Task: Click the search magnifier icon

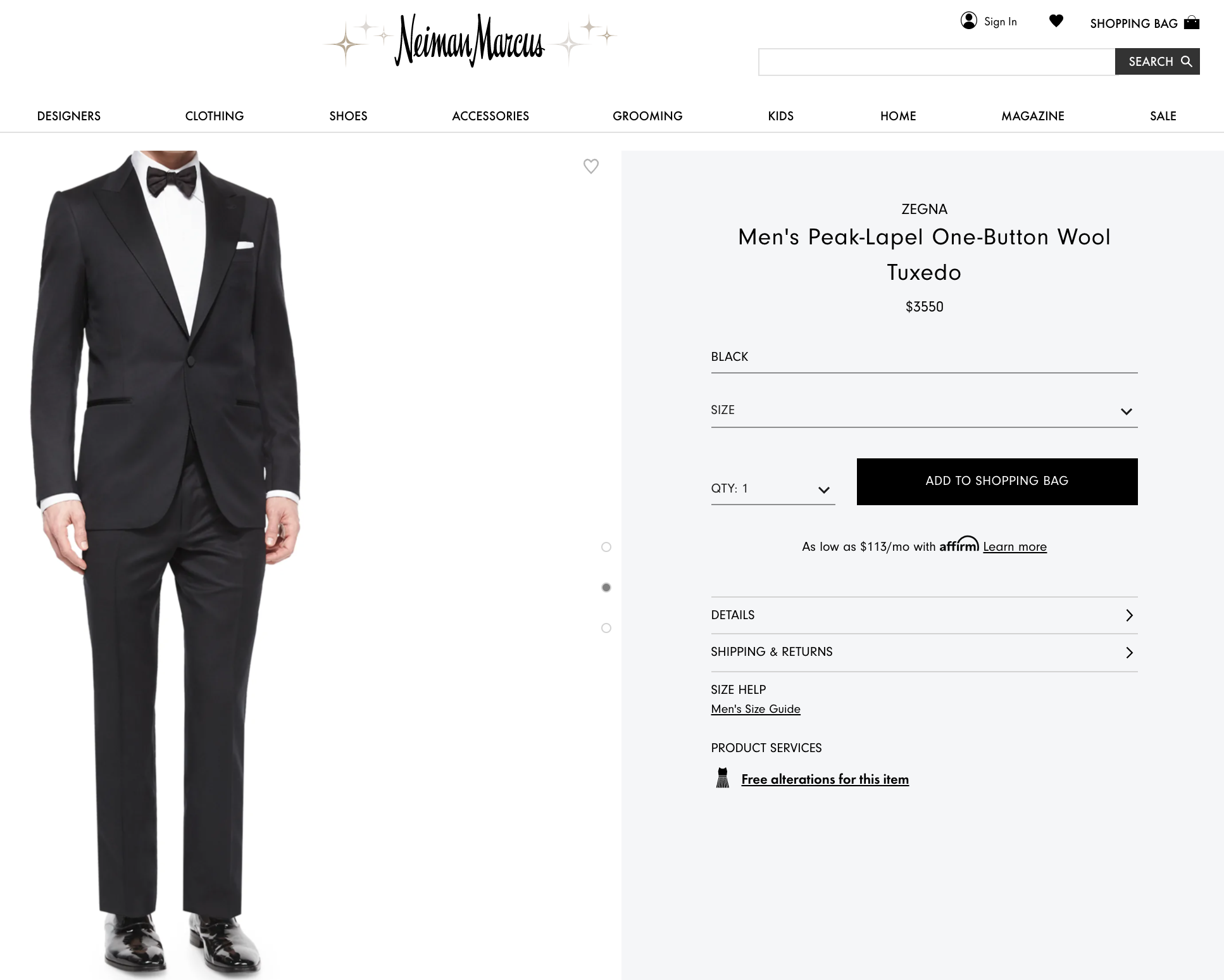Action: pos(1187,61)
